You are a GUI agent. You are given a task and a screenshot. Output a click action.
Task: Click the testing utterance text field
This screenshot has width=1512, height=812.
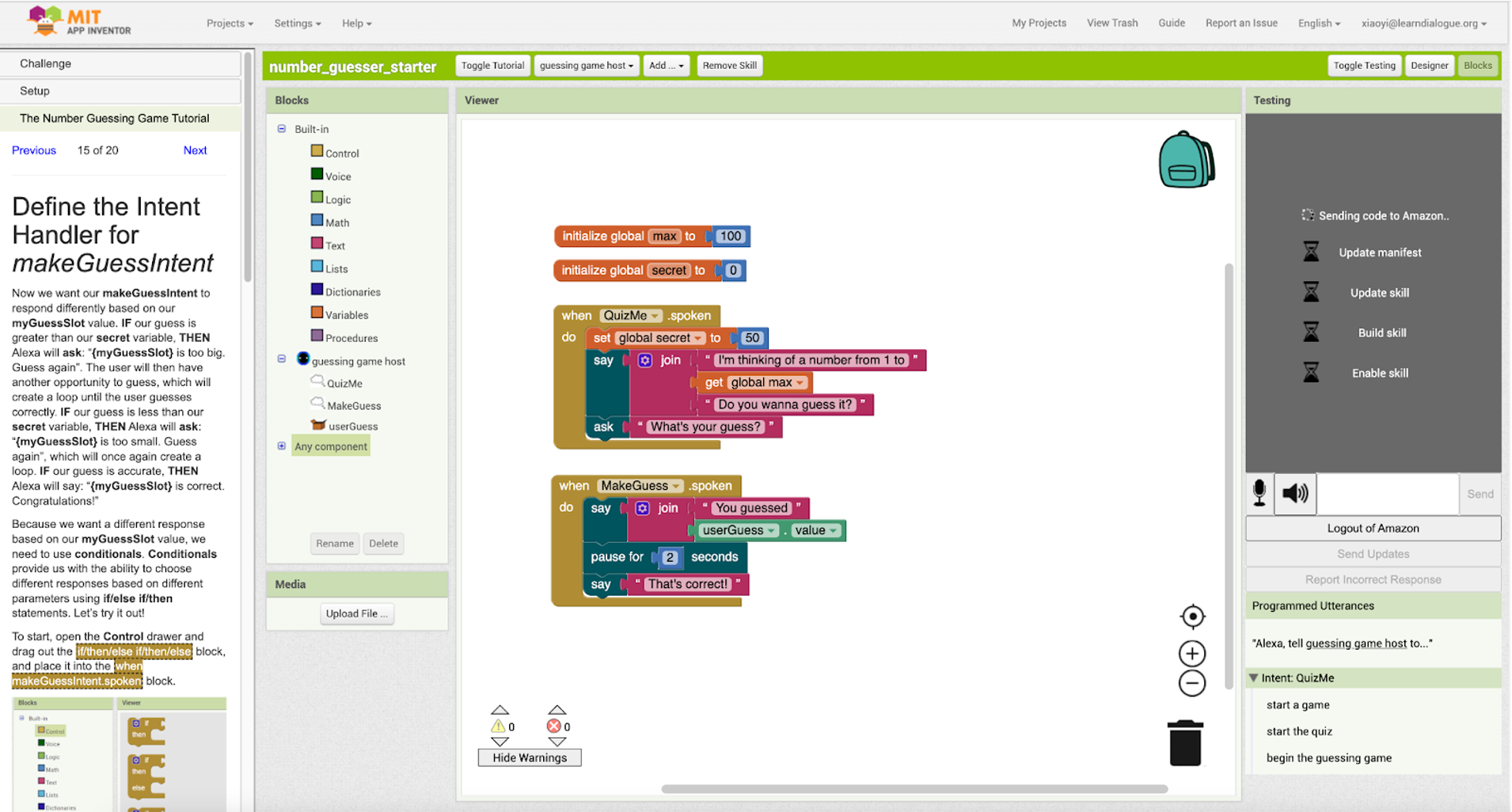pyautogui.click(x=1389, y=494)
